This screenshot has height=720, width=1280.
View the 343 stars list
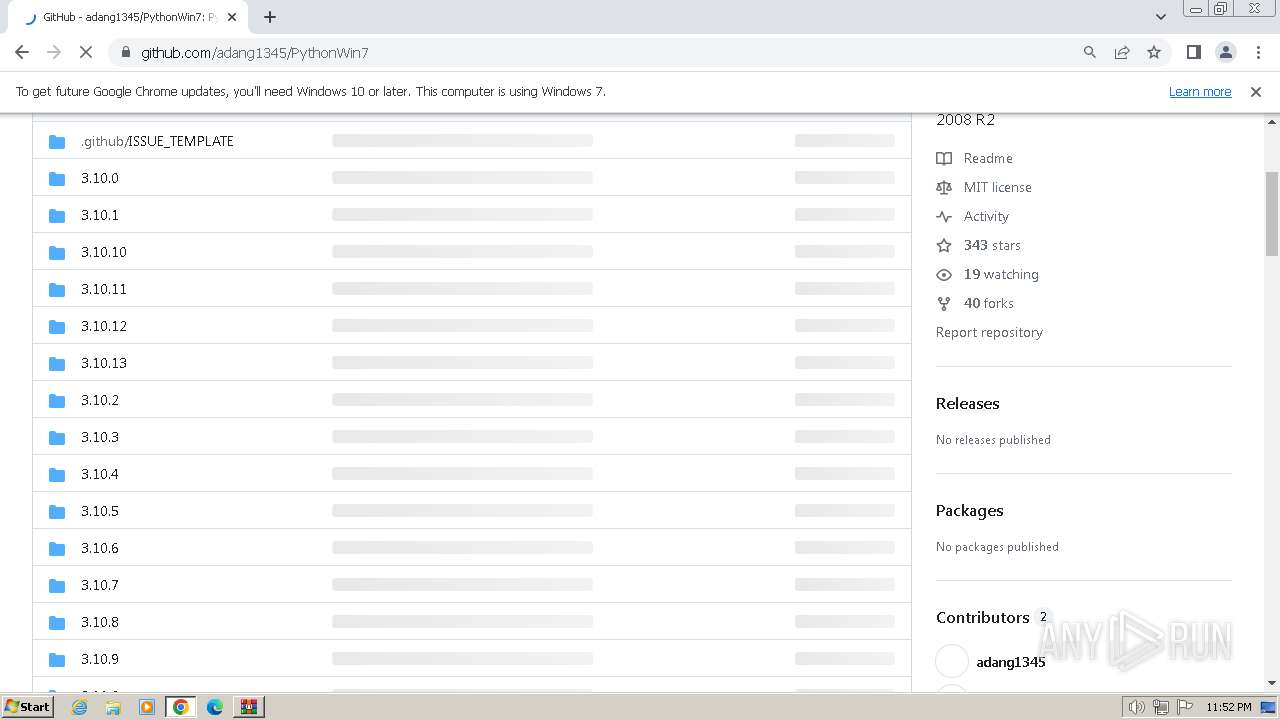[x=992, y=245]
